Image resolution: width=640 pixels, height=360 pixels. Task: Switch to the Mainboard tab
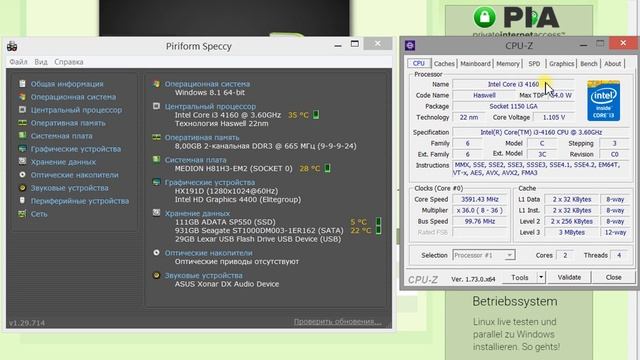tap(476, 64)
